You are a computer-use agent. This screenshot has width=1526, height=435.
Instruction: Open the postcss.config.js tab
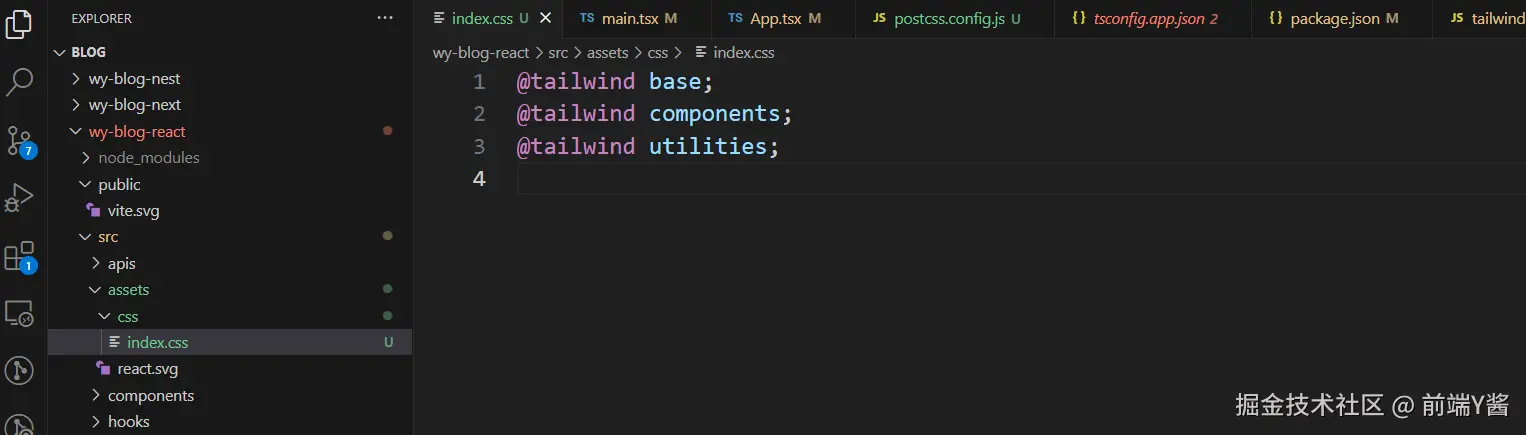949,18
